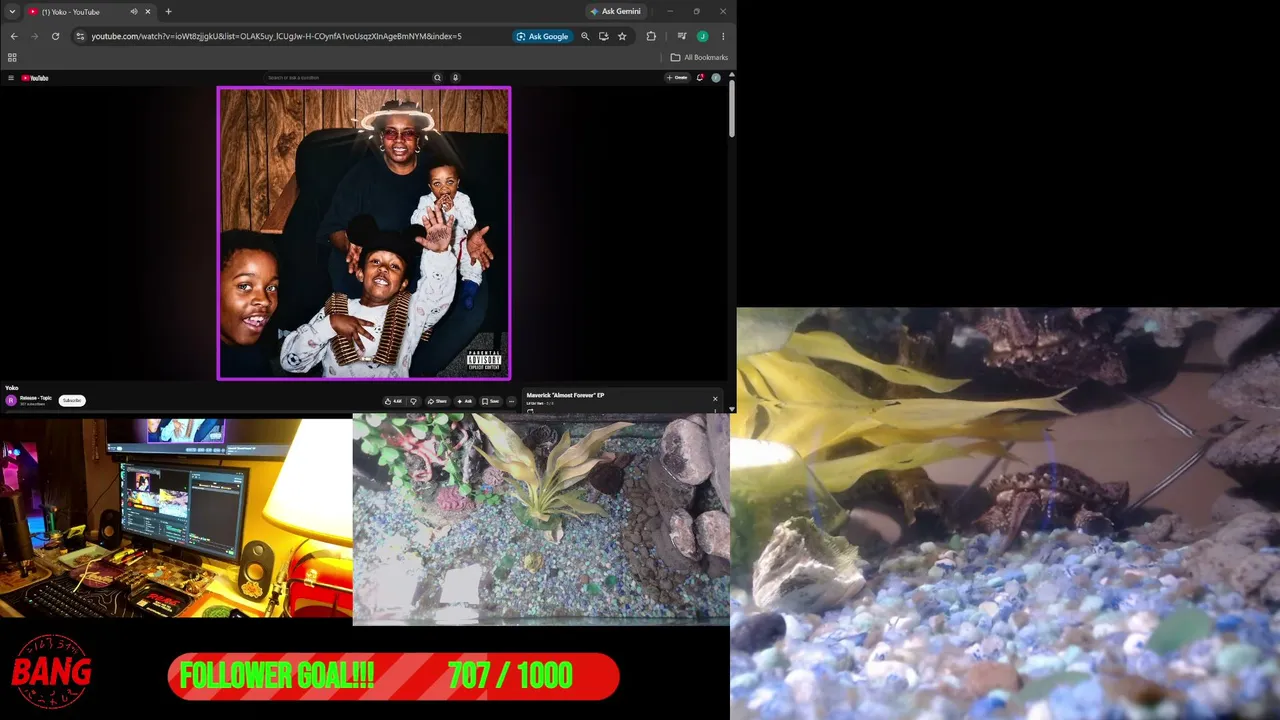Open Chrome three-dot menu
The width and height of the screenshot is (1280, 720).
point(722,36)
